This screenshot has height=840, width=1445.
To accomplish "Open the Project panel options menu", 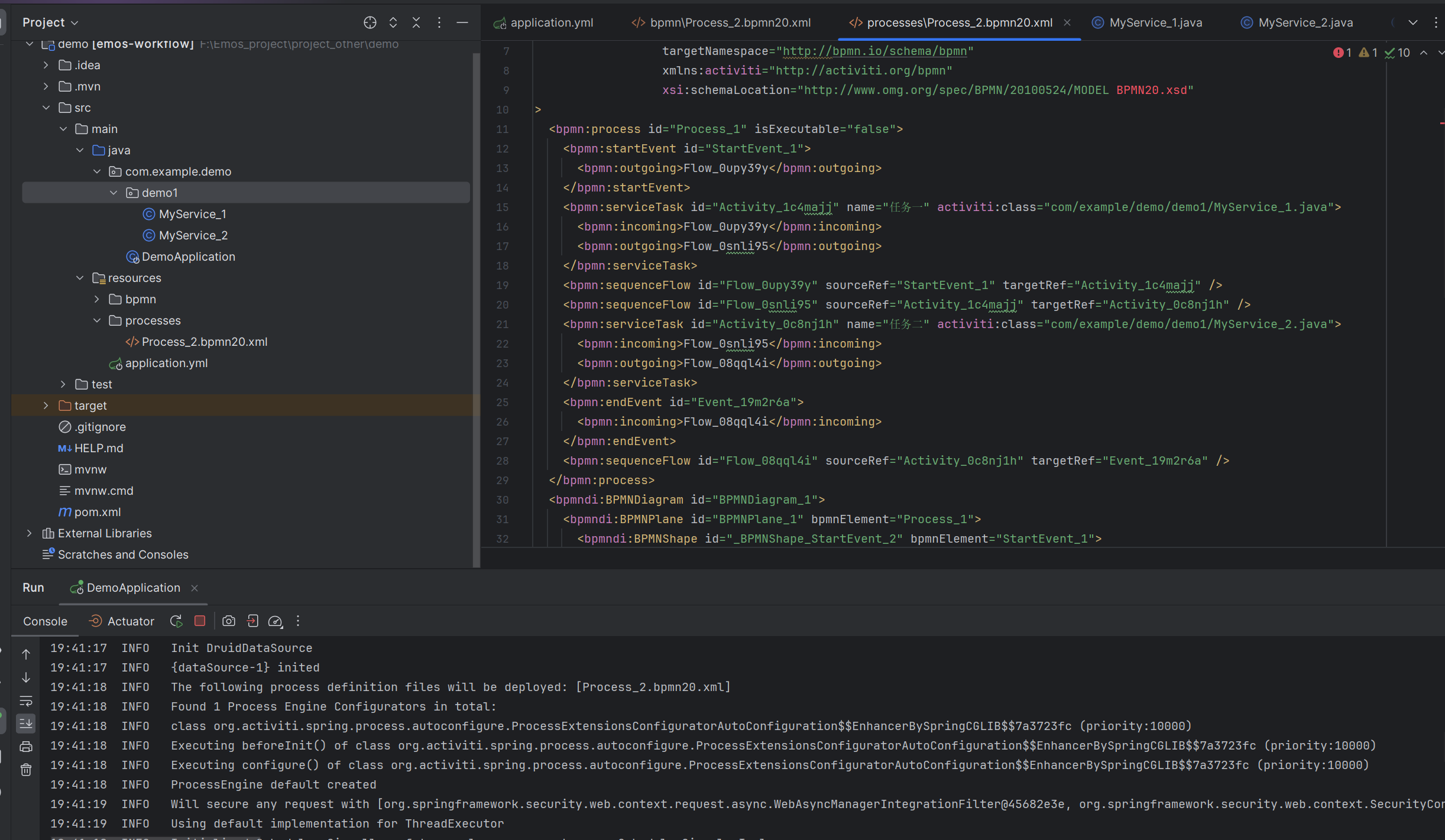I will coord(439,22).
